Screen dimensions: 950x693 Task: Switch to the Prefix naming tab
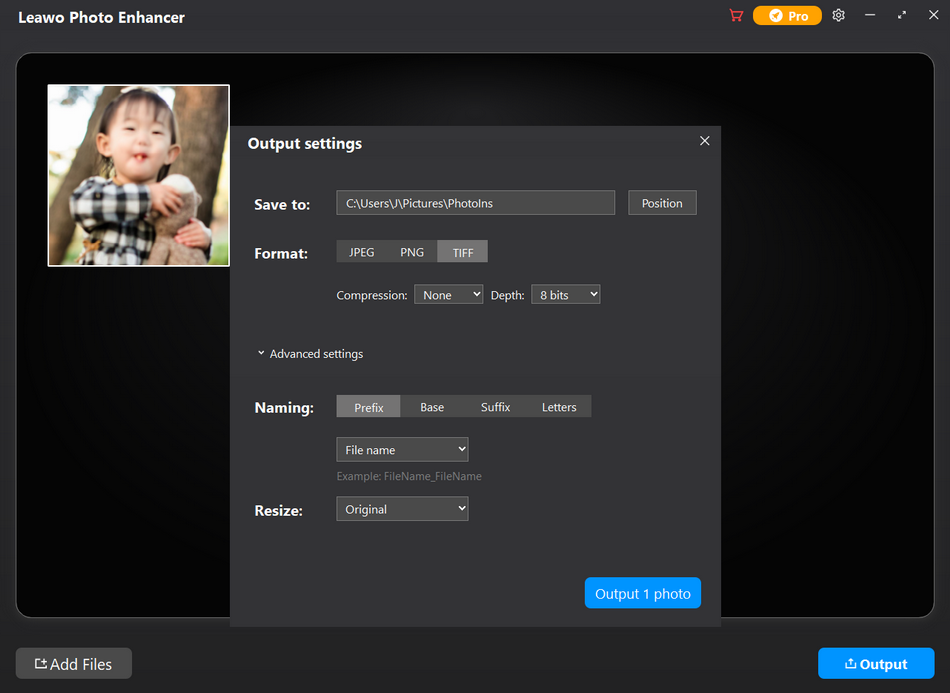click(x=368, y=407)
